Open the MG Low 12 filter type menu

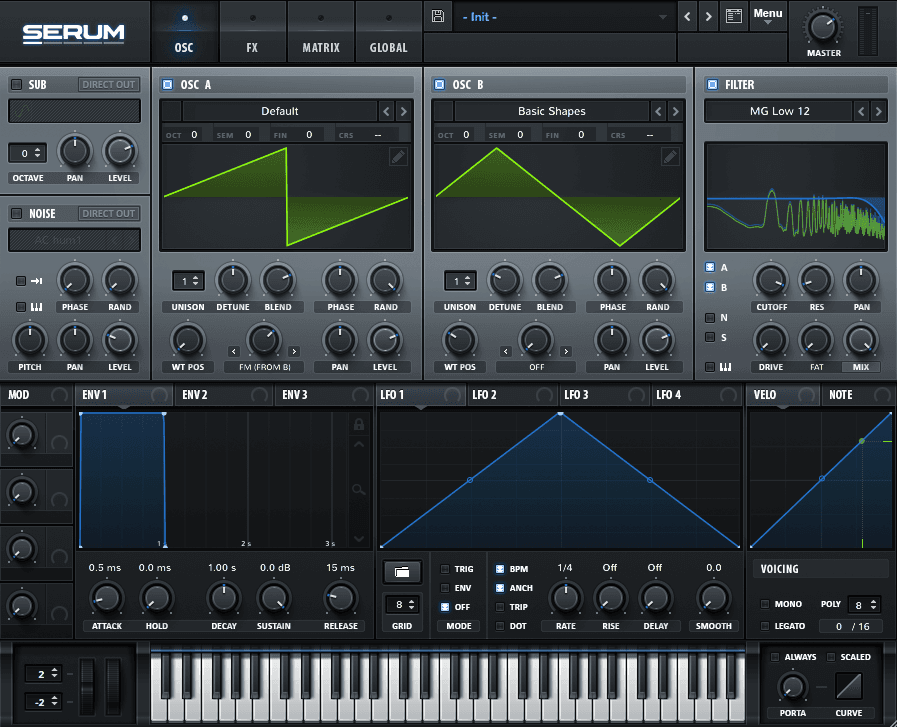779,111
